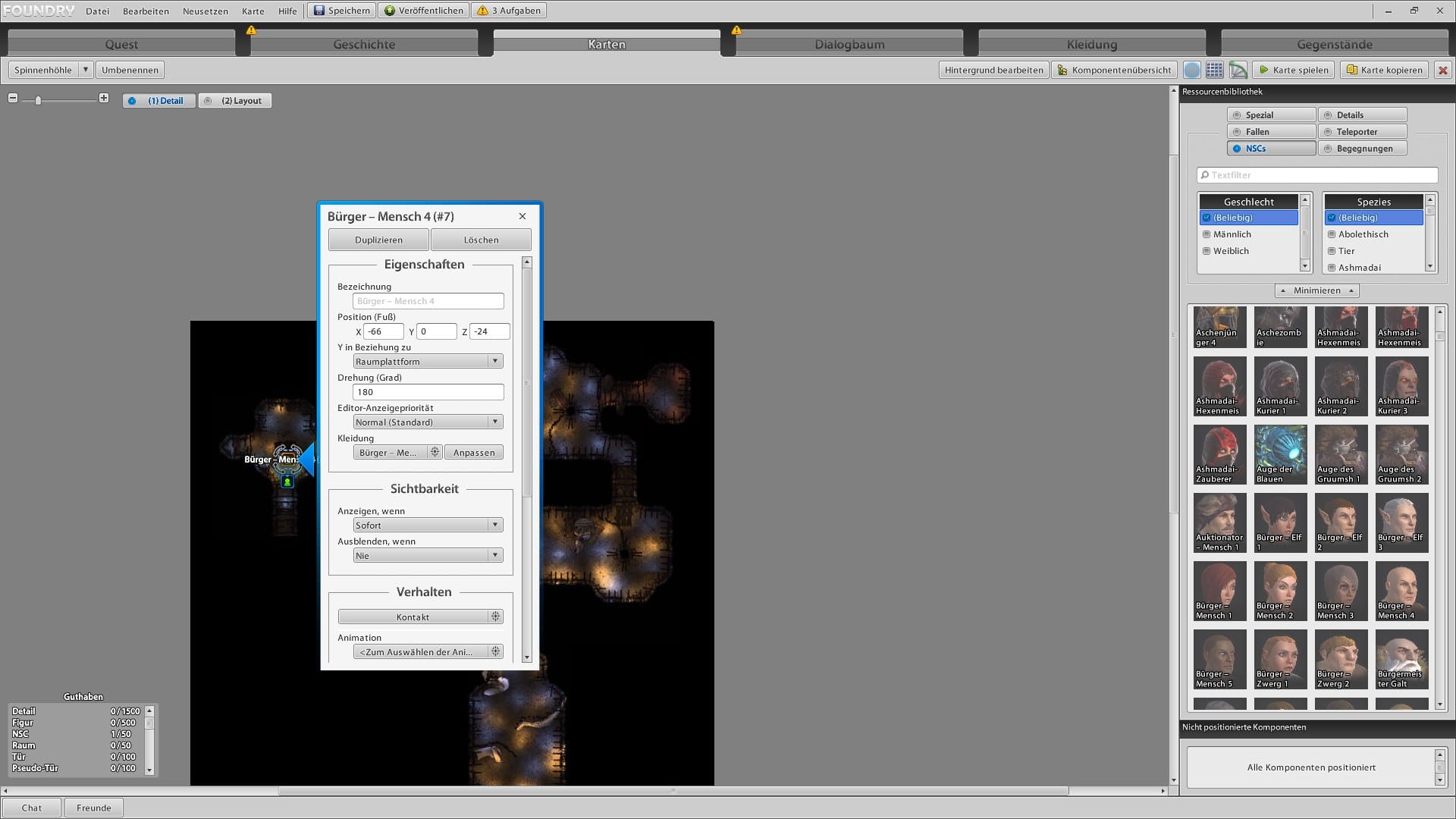Image resolution: width=1456 pixels, height=819 pixels.
Task: Switch to the Dialogbaum tab
Action: point(849,44)
